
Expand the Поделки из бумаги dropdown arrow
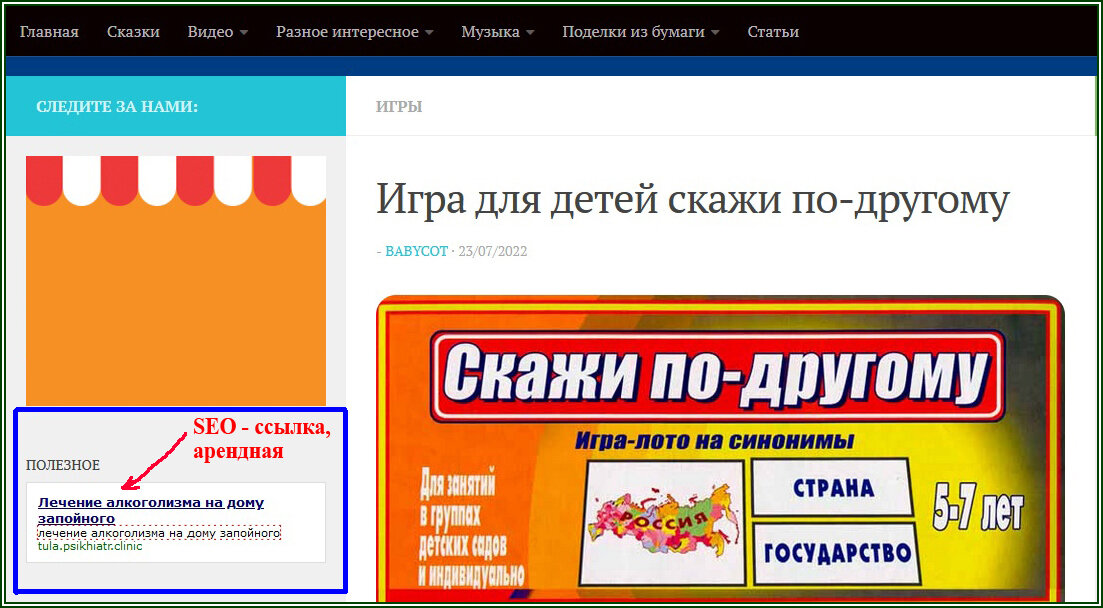(715, 33)
